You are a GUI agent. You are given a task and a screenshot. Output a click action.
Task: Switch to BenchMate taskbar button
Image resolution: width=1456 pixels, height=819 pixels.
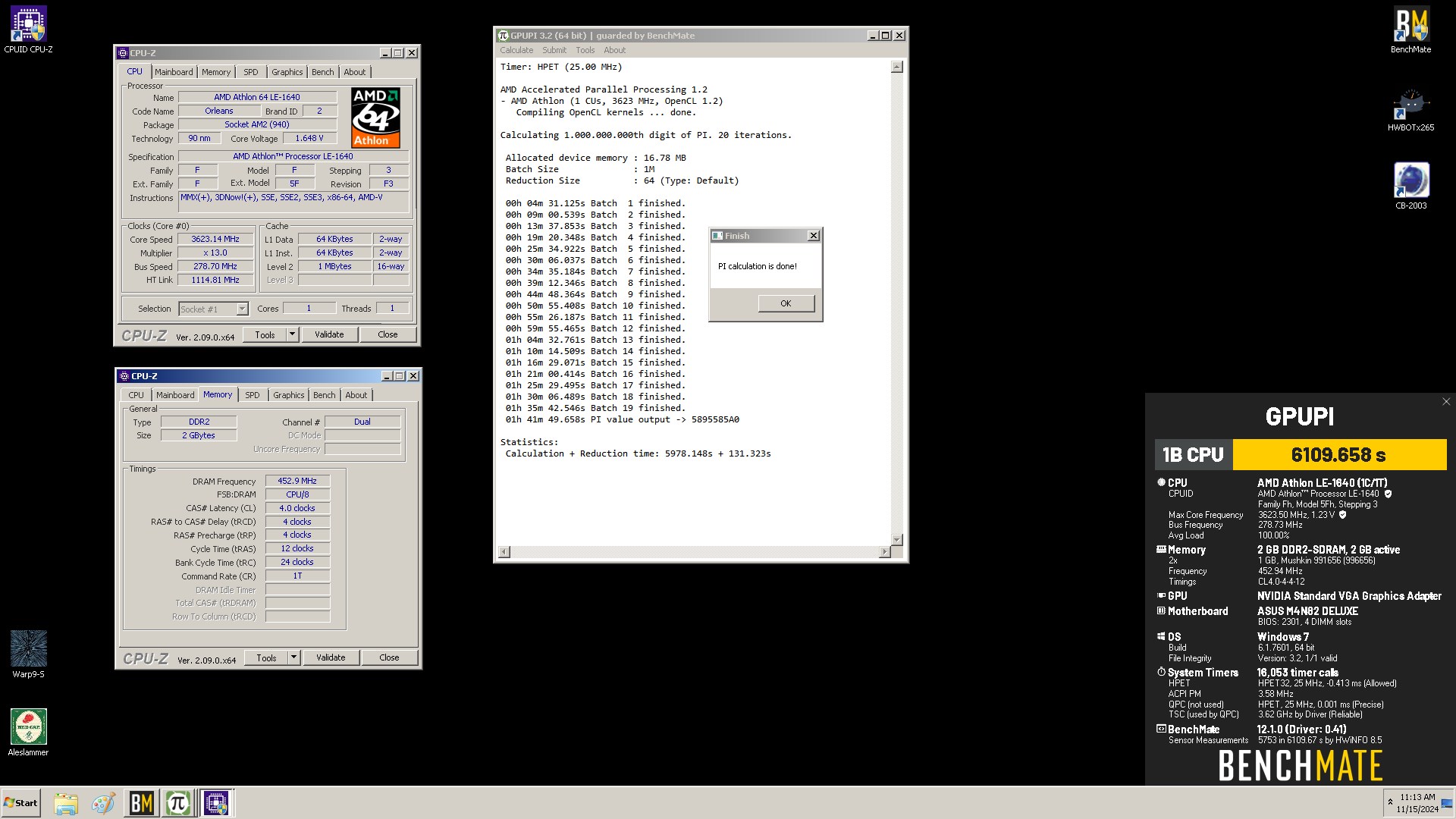click(x=141, y=803)
